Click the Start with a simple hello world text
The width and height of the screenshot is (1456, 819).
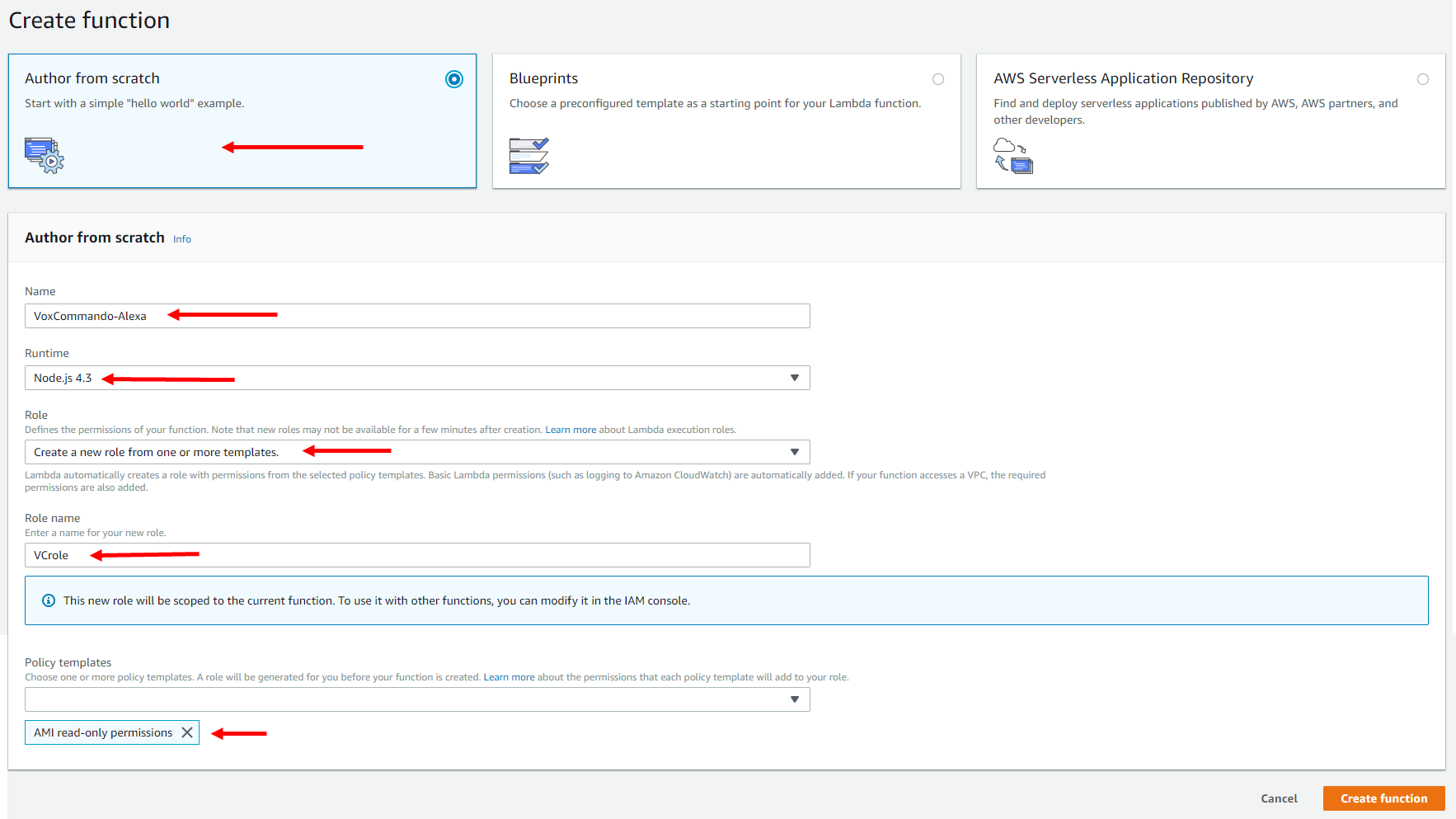tap(134, 103)
